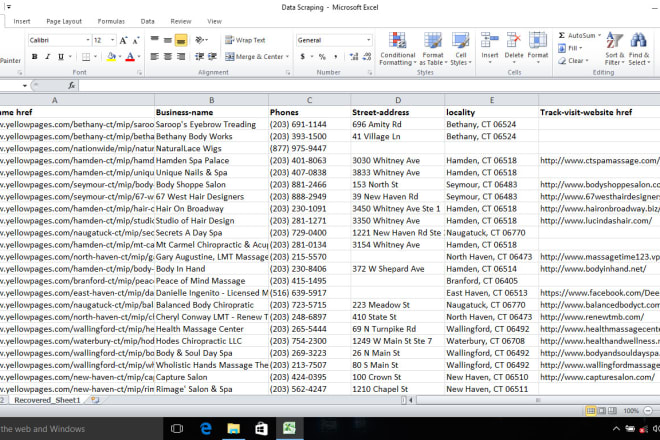Click Decrease Decimal icon
660x440 pixels.
tap(367, 56)
